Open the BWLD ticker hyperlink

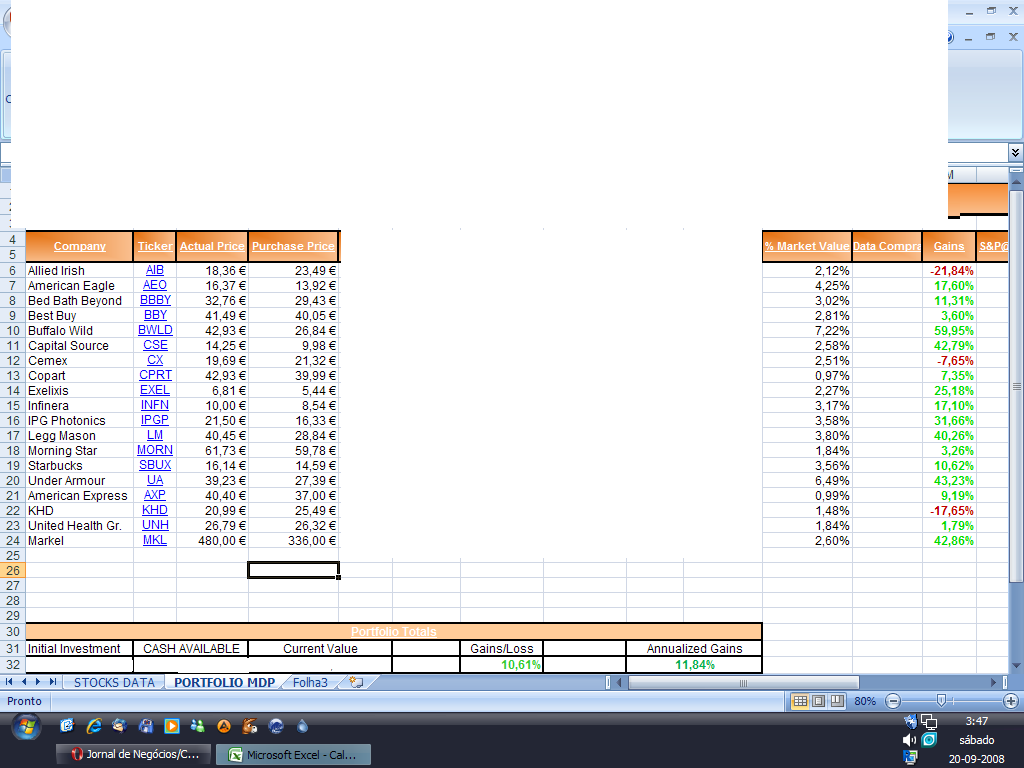(155, 330)
